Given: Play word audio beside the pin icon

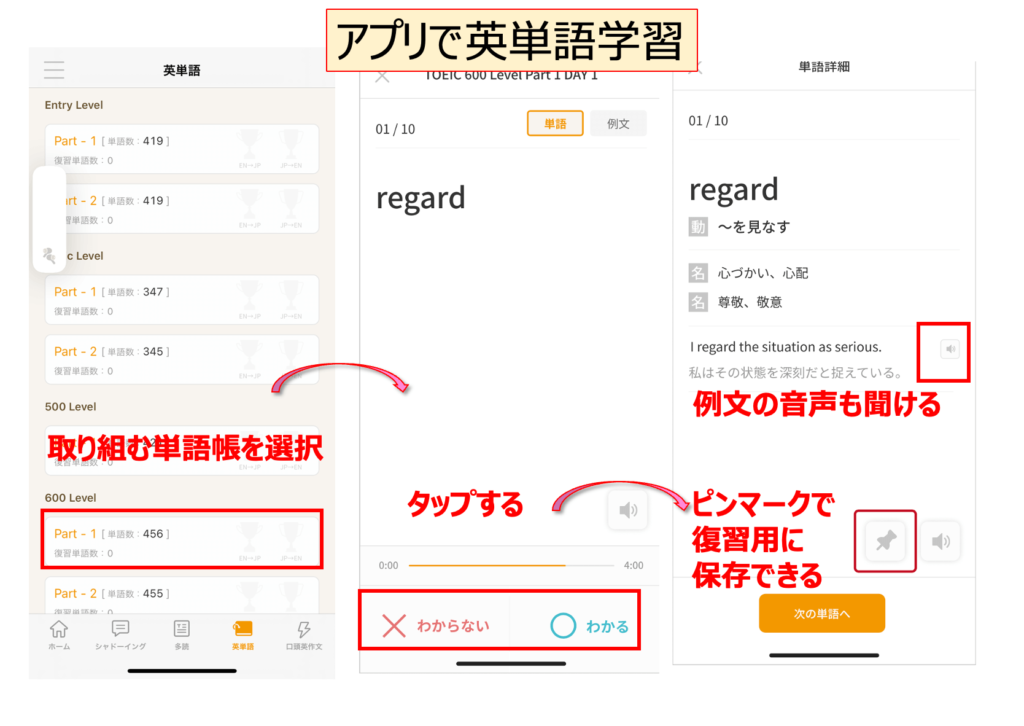Looking at the screenshot, I should pyautogui.click(x=940, y=542).
